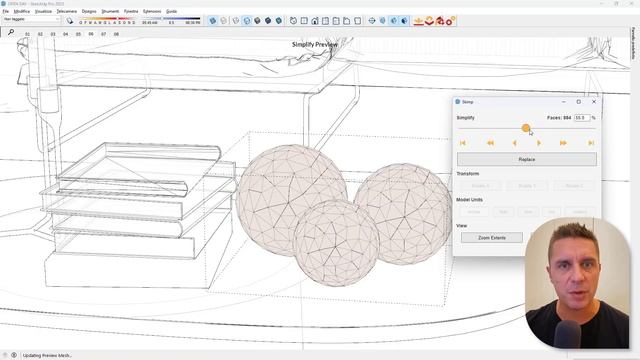Screen dimensions: 640x360
Task: Switch to the back view icon
Action: coord(336,20)
